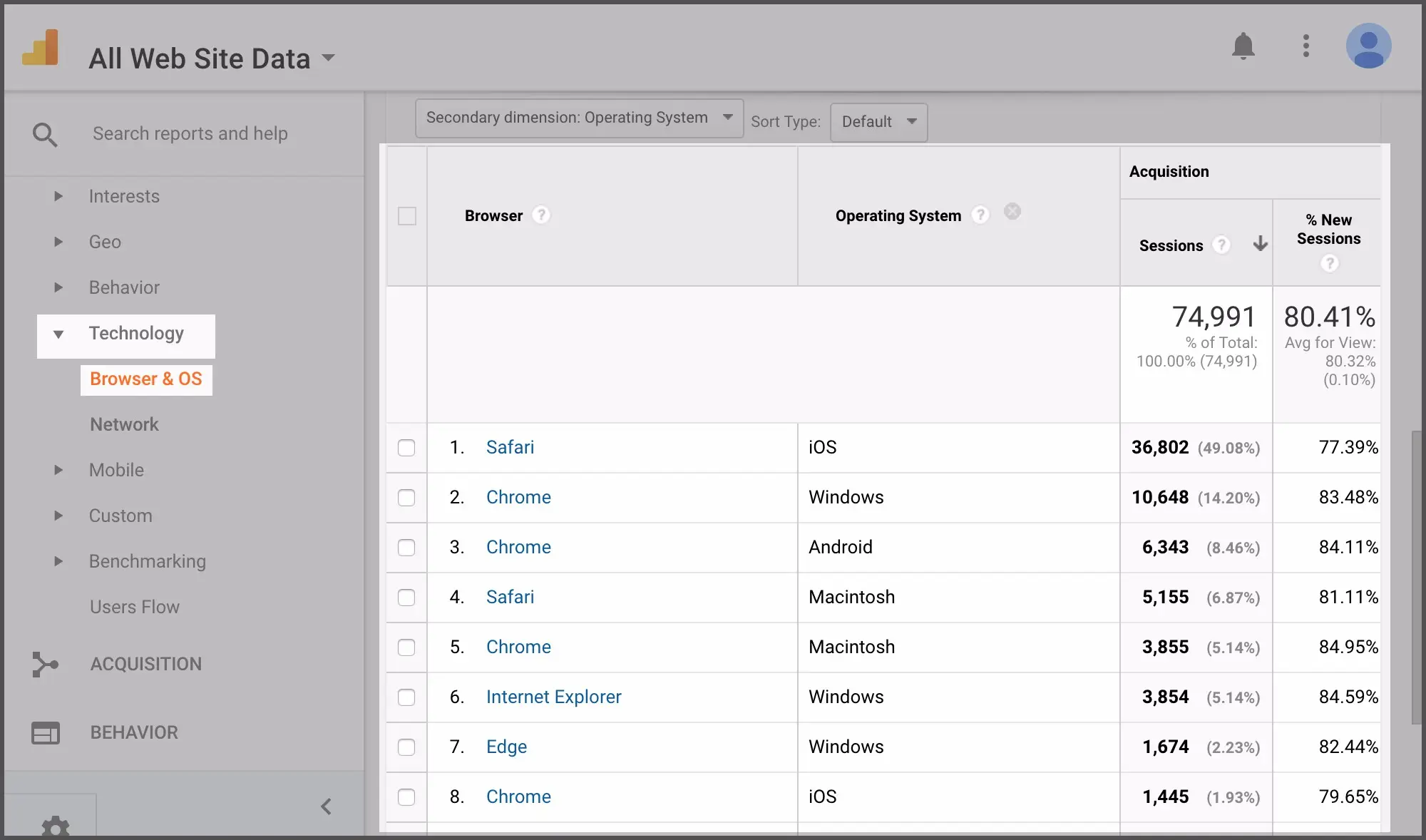Click the Sessions column help icon
Viewport: 1426px width, 840px height.
[1222, 245]
